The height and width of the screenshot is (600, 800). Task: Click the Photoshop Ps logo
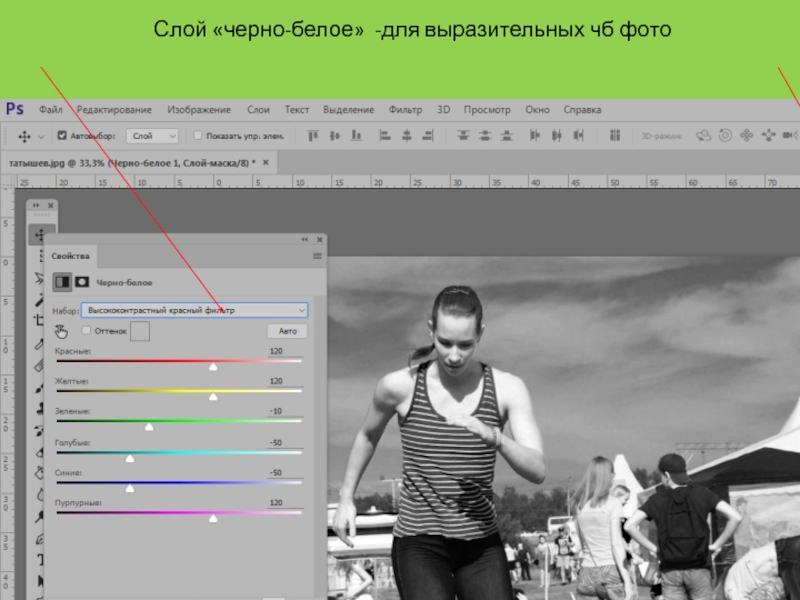[14, 110]
